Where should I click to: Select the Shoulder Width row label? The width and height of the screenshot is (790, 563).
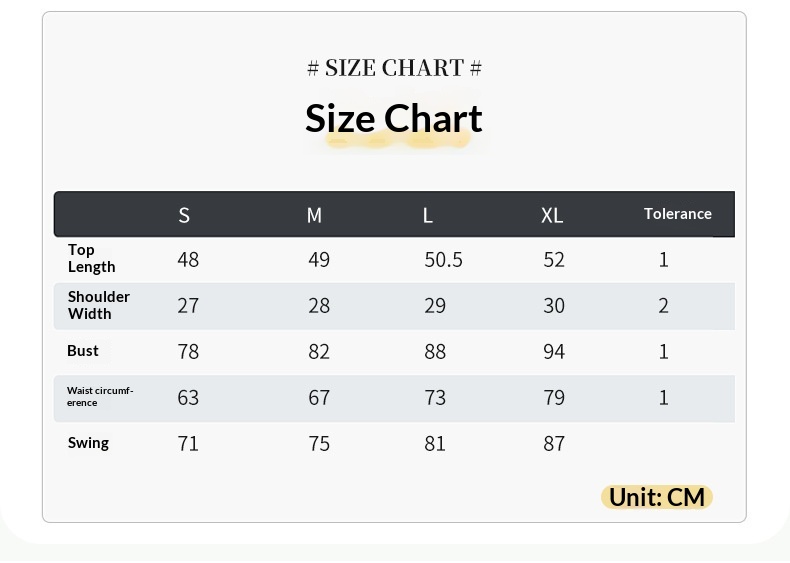[x=99, y=305]
